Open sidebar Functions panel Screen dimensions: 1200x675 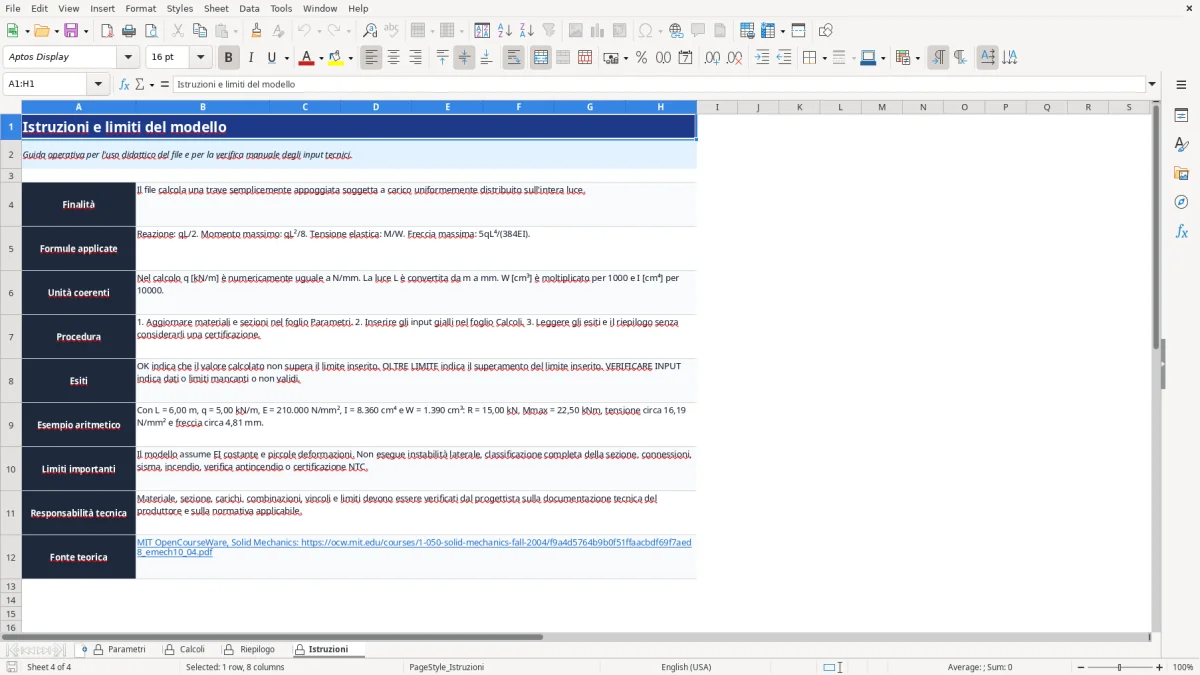1181,231
